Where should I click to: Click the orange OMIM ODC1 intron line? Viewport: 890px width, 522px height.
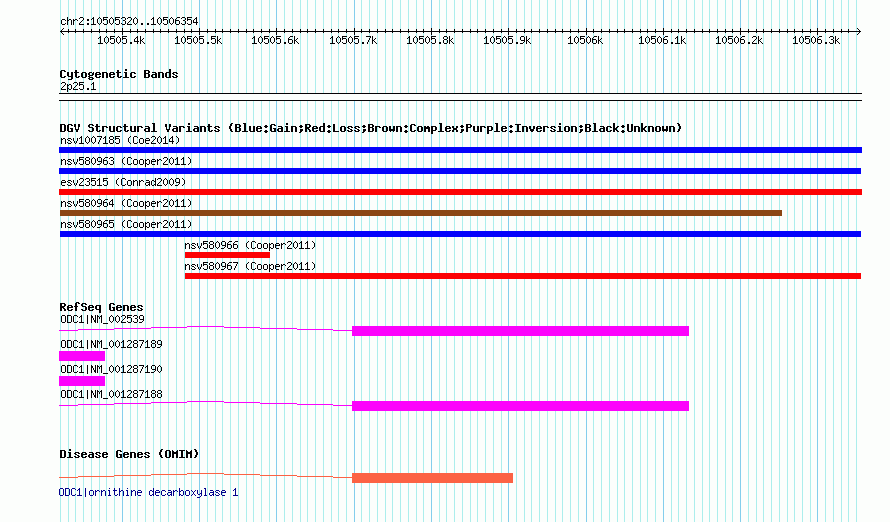point(205,475)
